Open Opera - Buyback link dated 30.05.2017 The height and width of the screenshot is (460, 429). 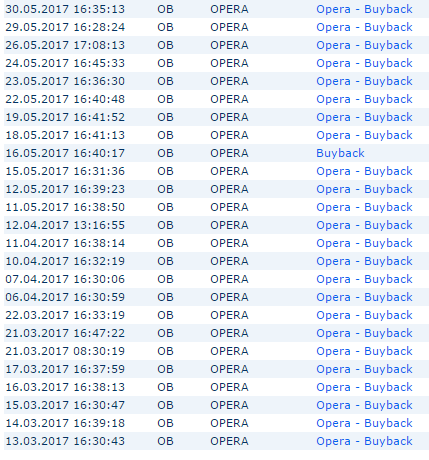click(364, 9)
